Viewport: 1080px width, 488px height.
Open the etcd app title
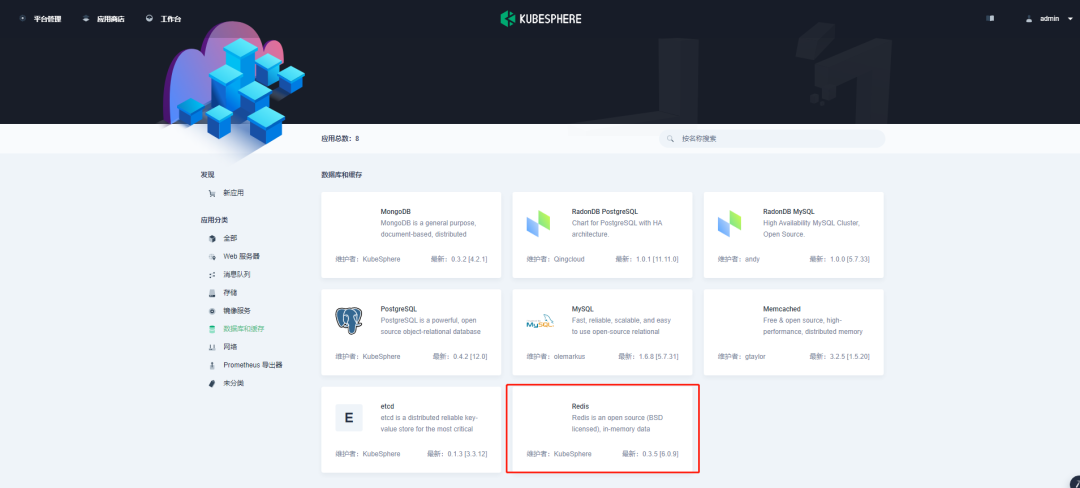387,406
